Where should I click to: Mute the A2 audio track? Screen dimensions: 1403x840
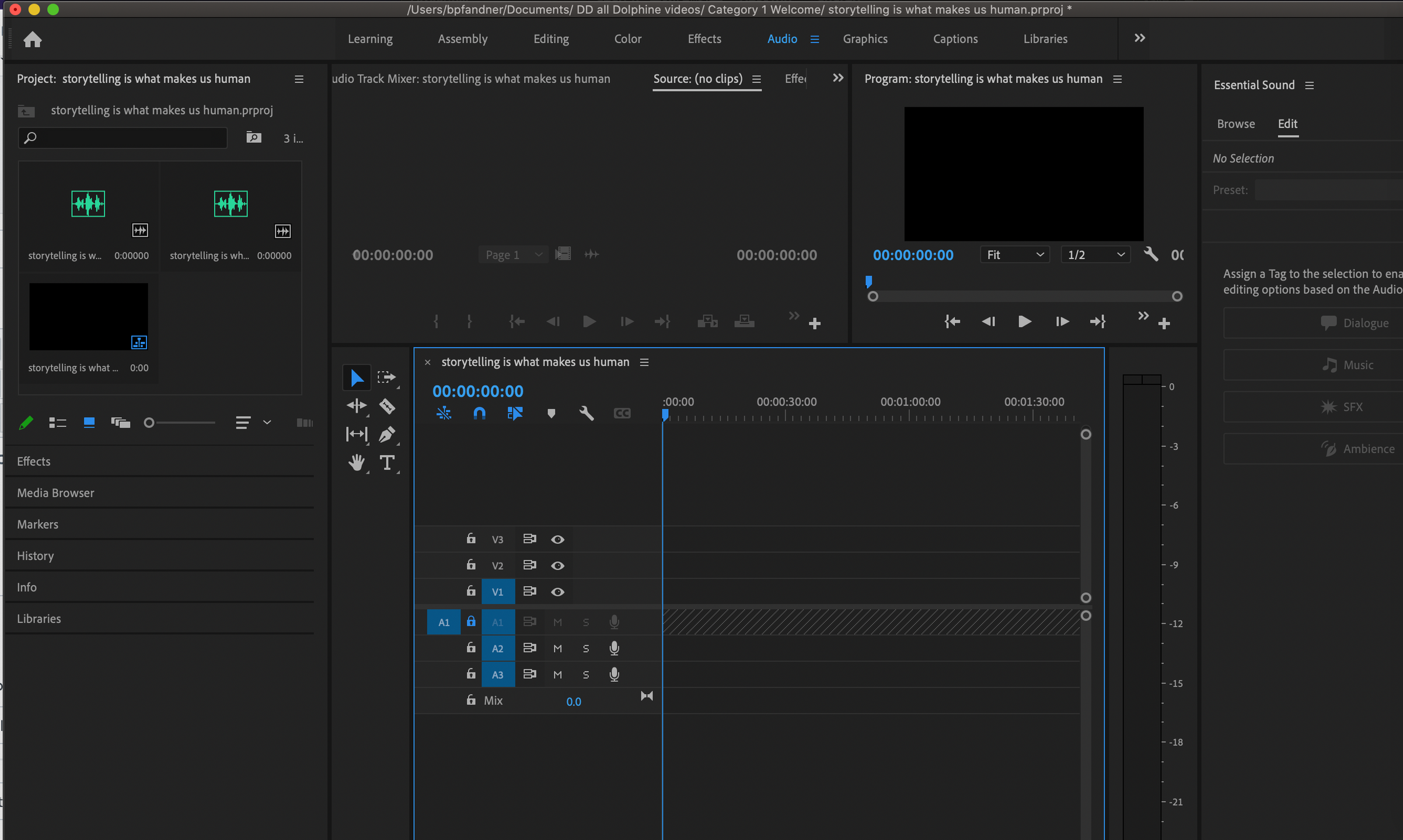(557, 649)
